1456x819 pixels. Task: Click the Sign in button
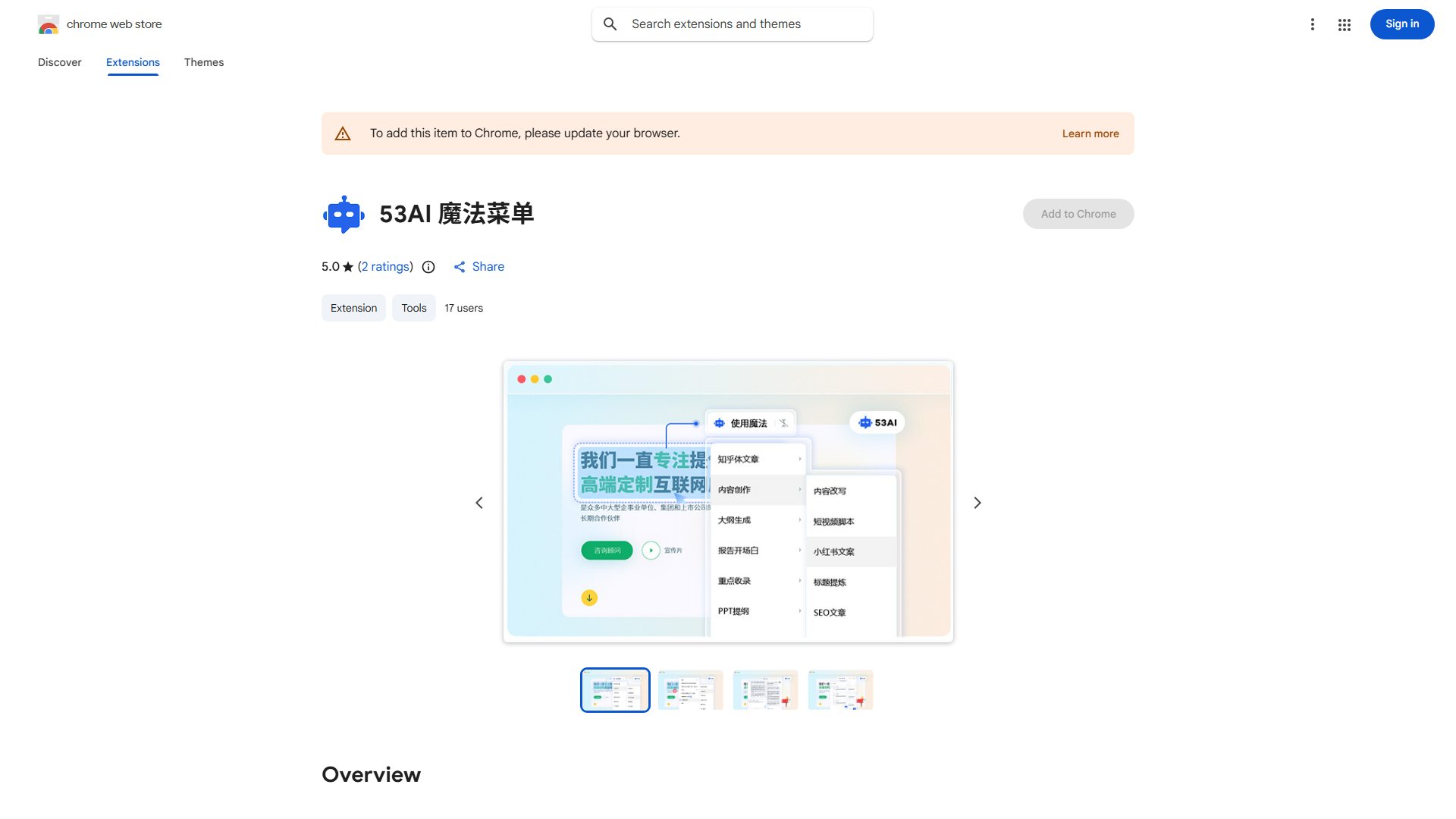point(1401,24)
